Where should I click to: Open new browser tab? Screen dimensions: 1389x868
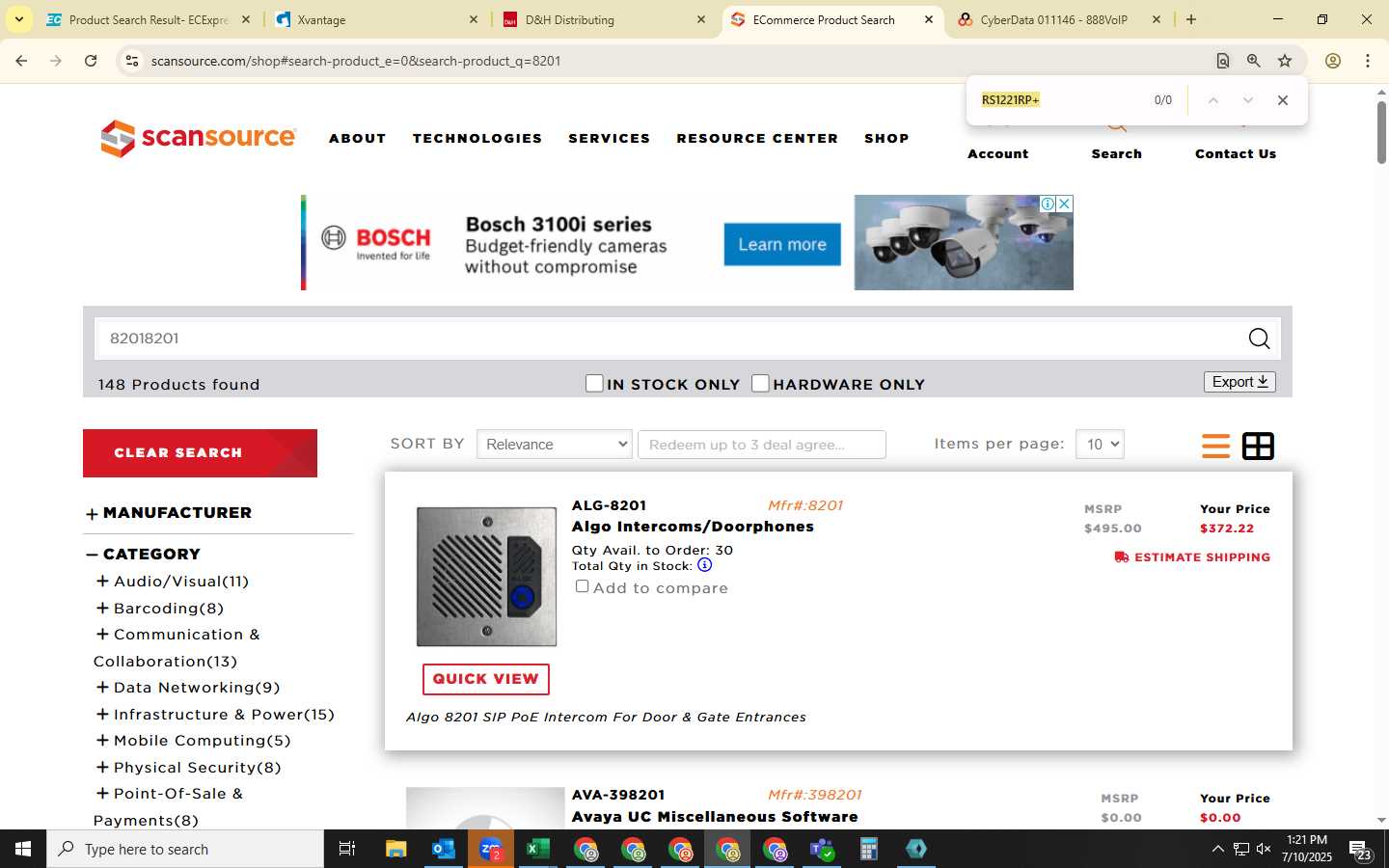pos(1191,19)
